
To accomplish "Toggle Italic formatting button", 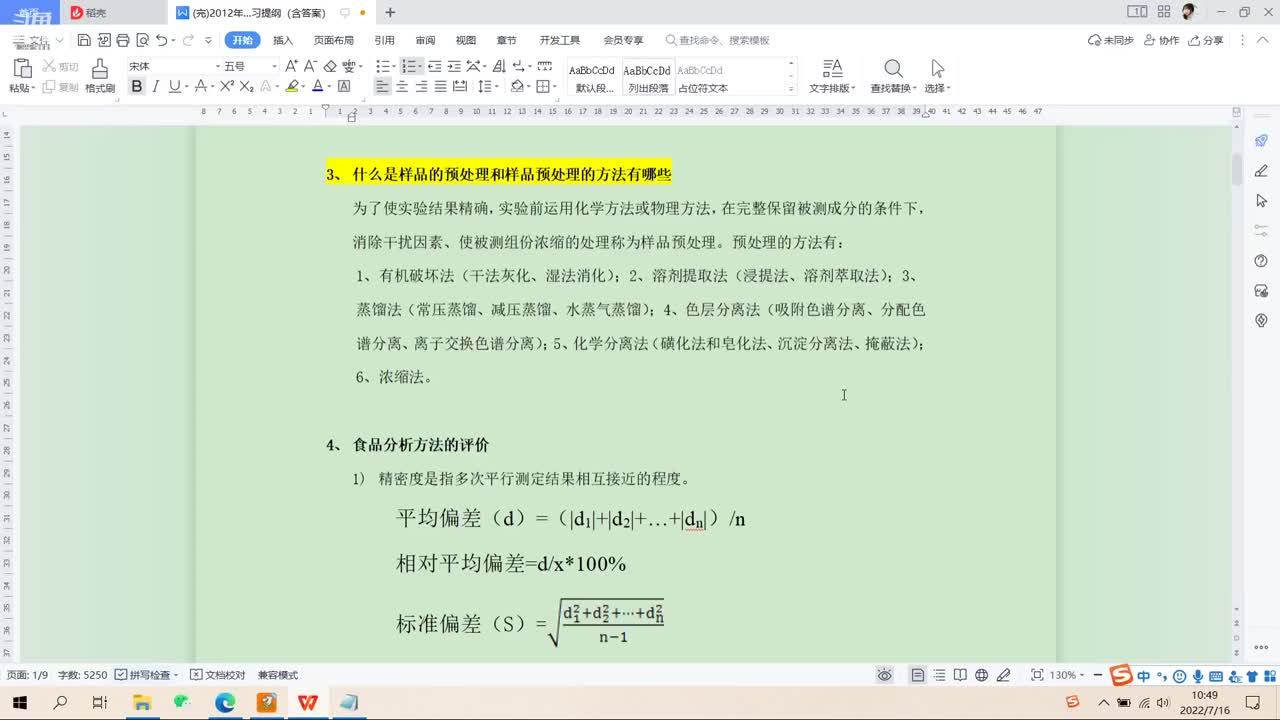I will [x=155, y=87].
